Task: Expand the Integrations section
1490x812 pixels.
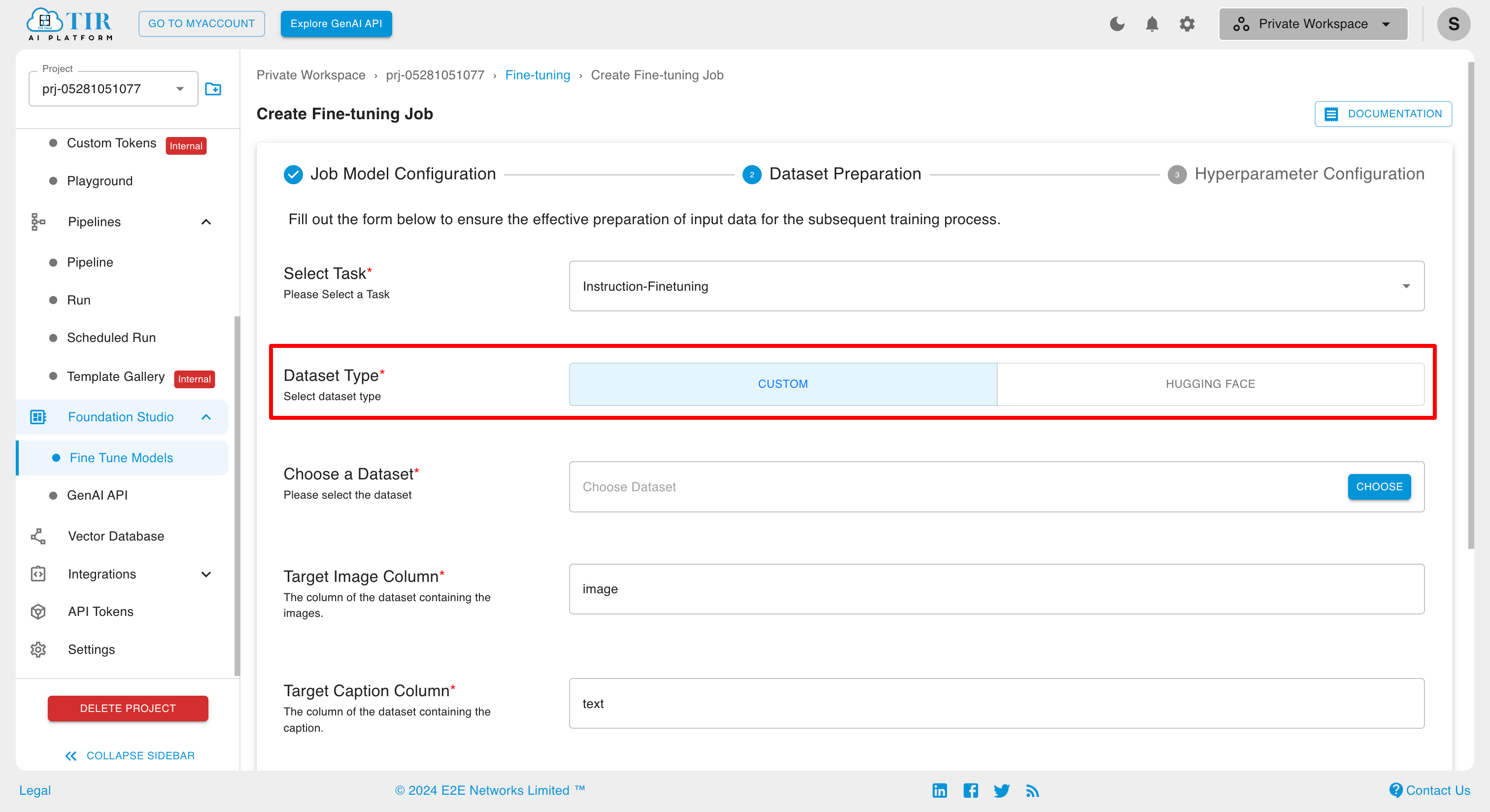Action: click(206, 574)
